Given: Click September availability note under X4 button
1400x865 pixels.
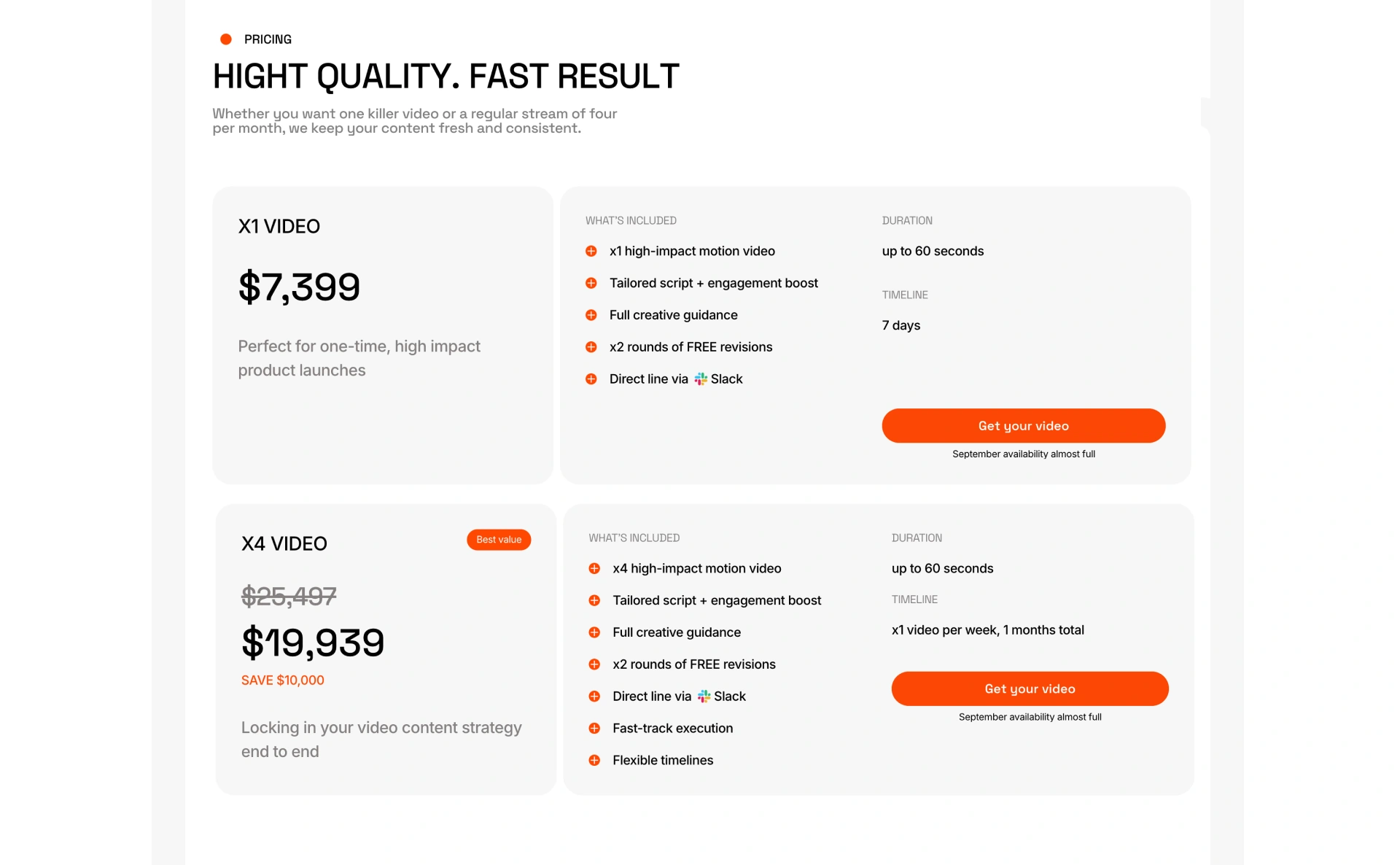Looking at the screenshot, I should coord(1030,717).
